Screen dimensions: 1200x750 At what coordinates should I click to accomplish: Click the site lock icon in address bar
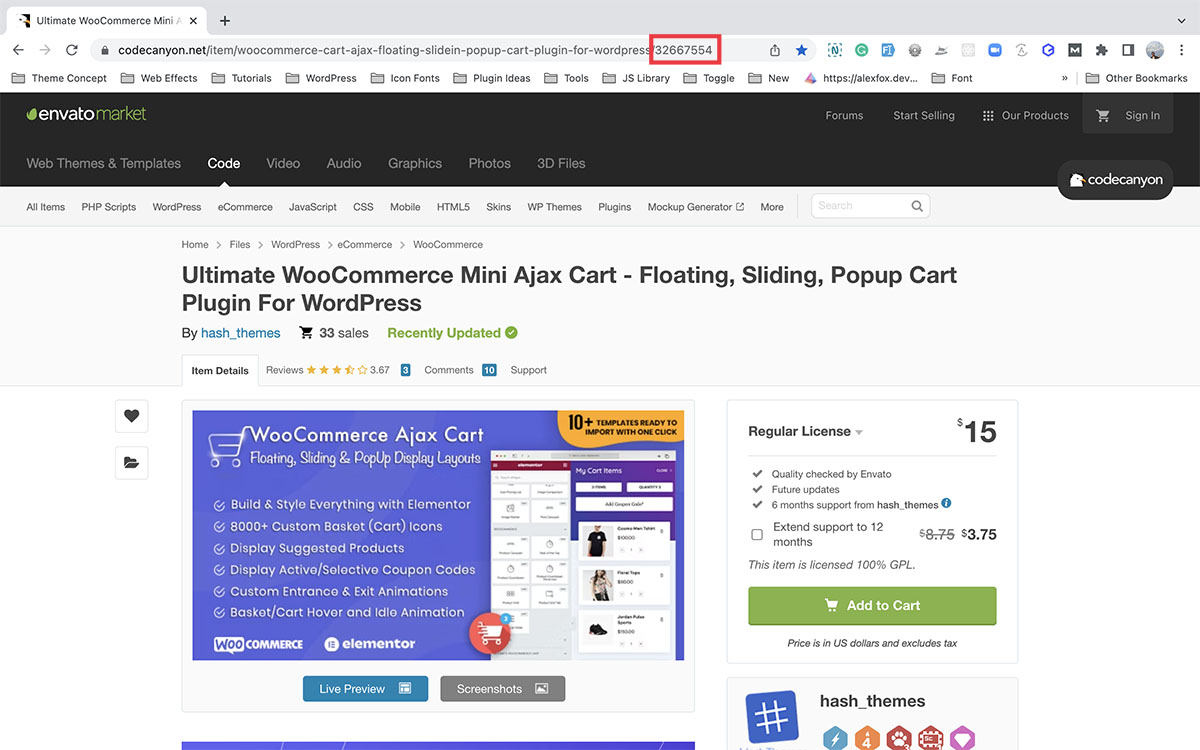pos(104,50)
